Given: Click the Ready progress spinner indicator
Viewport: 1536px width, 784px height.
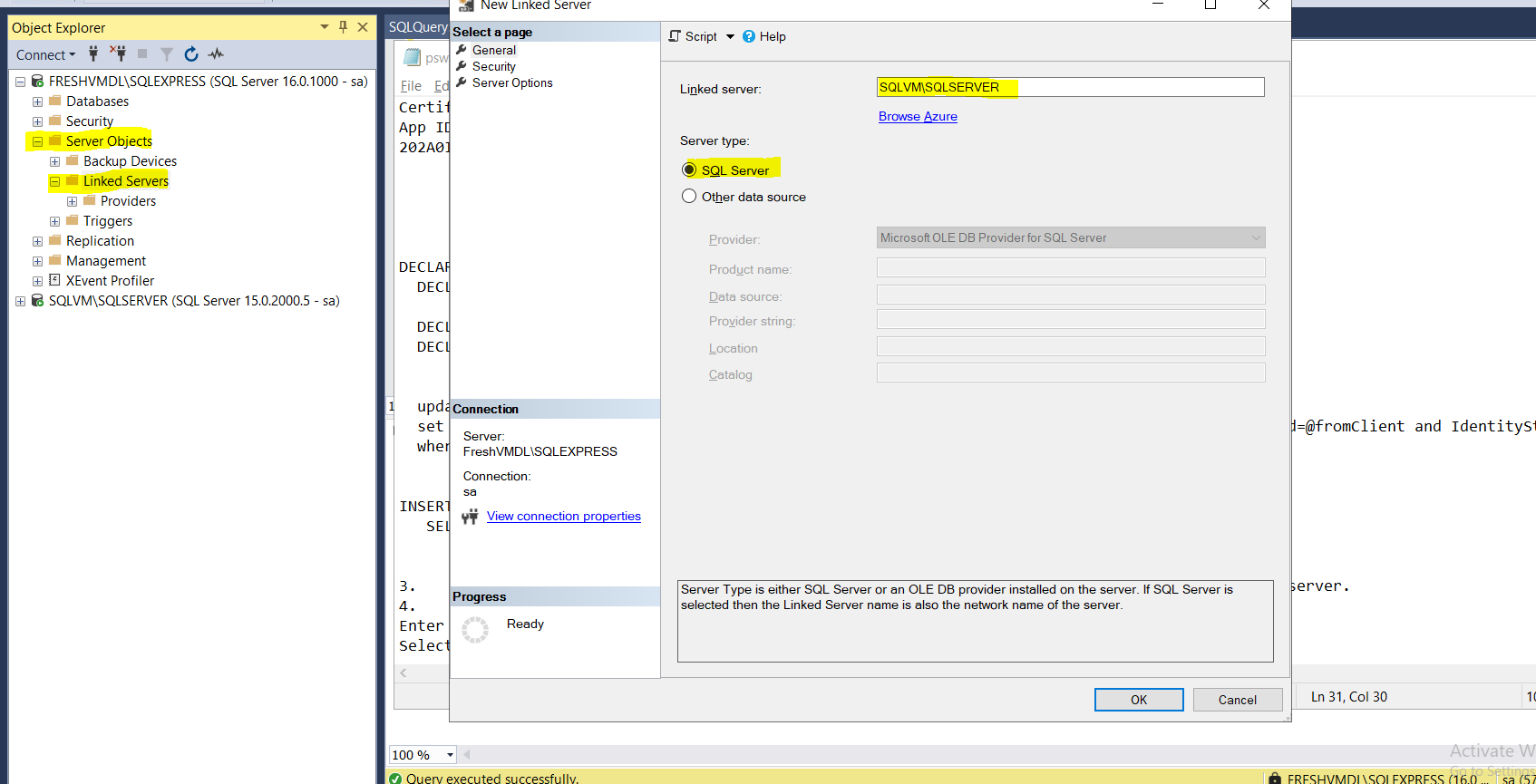Looking at the screenshot, I should tap(475, 629).
